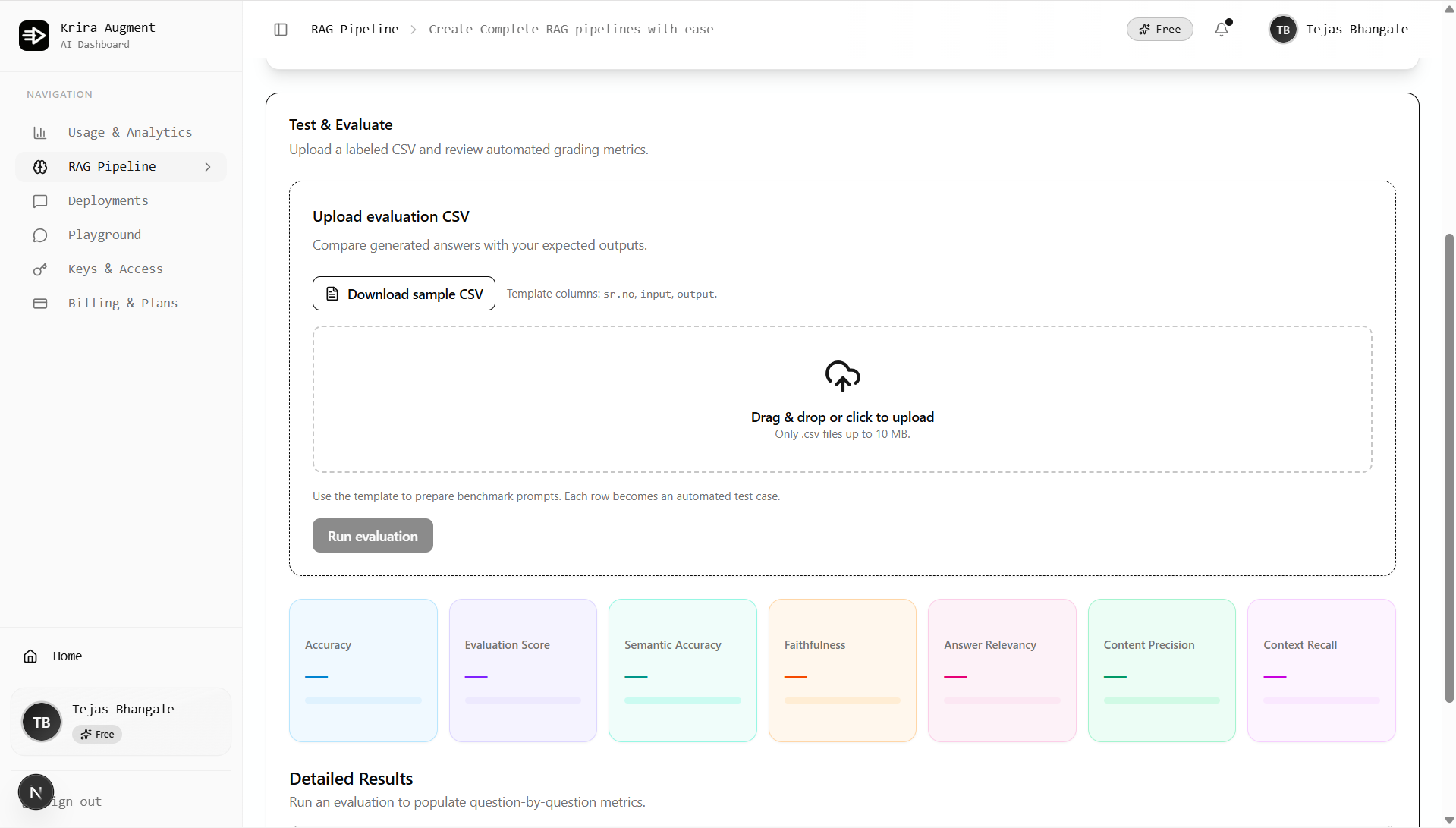Screen dimensions: 1456x828
Task: Click the Evaluation Score metric card
Action: coord(523,671)
